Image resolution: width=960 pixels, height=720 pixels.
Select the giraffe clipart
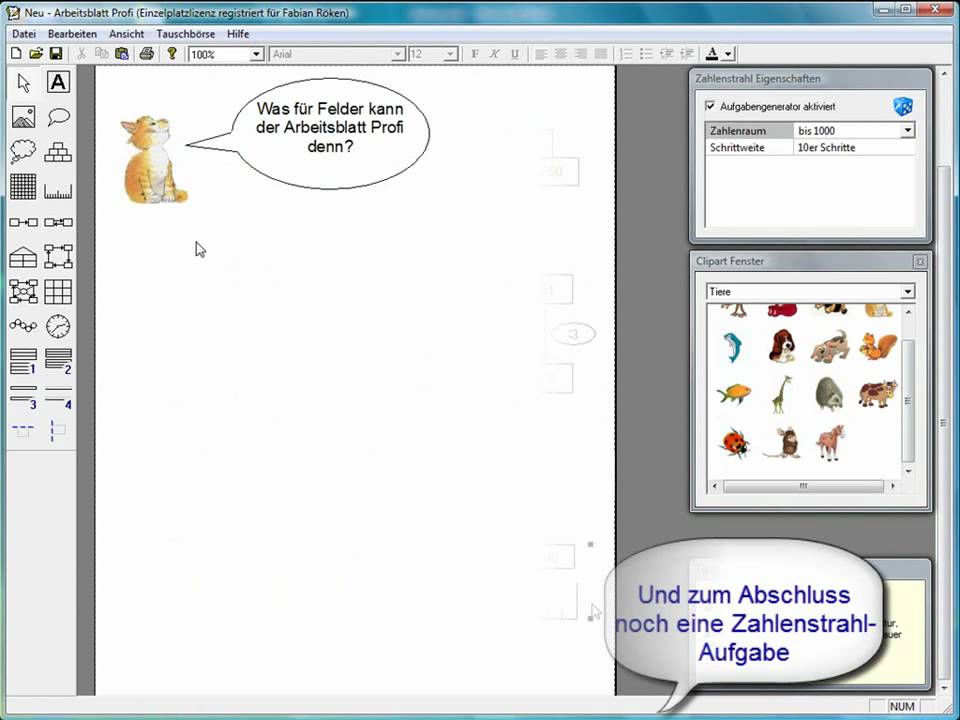tap(781, 394)
